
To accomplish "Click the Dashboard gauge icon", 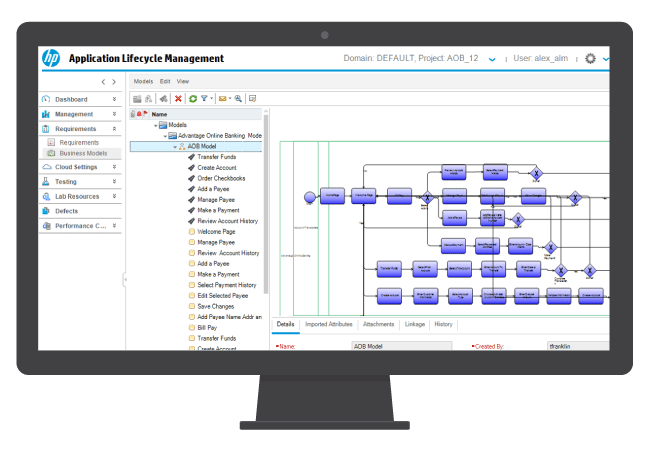I will [46, 99].
